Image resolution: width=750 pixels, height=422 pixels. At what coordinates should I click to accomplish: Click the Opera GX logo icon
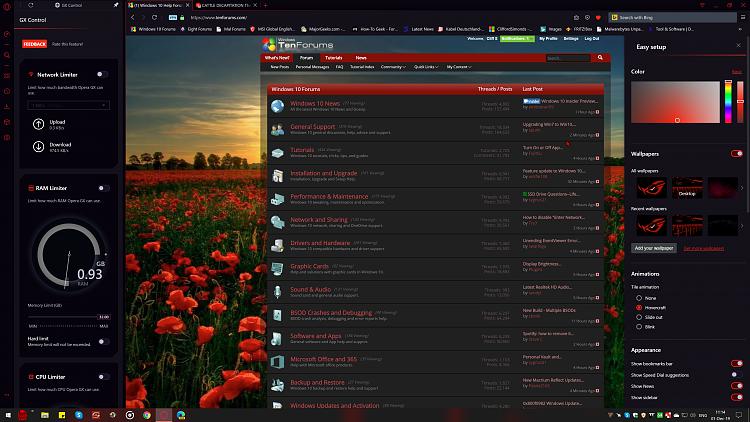(7, 5)
